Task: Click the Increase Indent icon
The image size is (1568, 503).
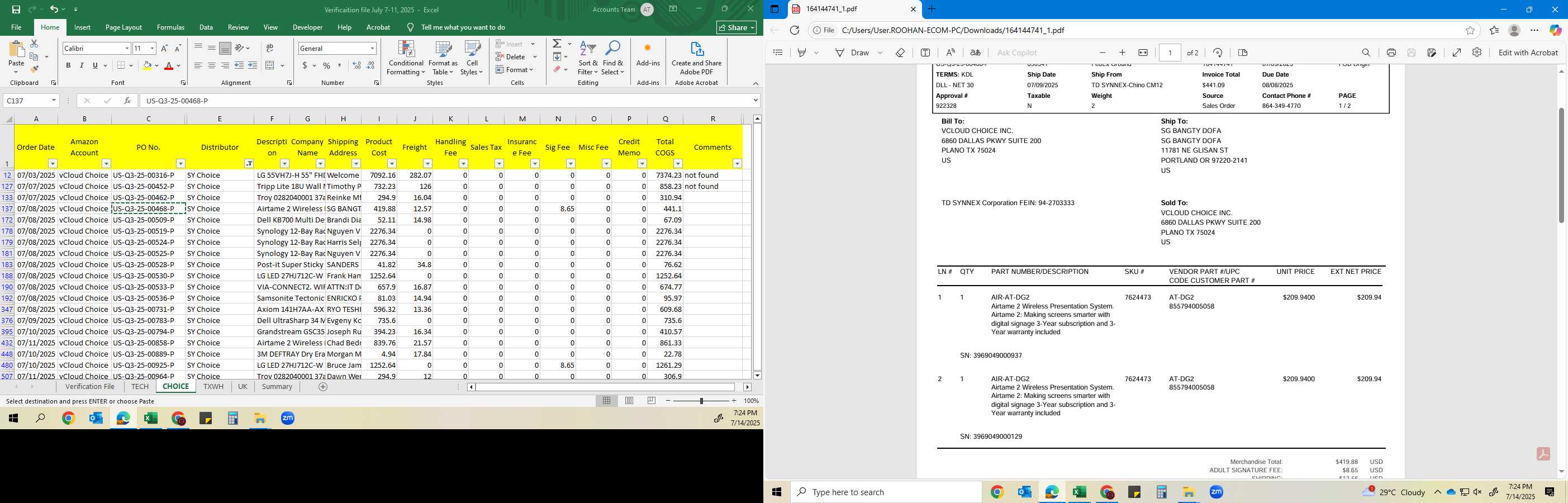Action: pyautogui.click(x=252, y=65)
